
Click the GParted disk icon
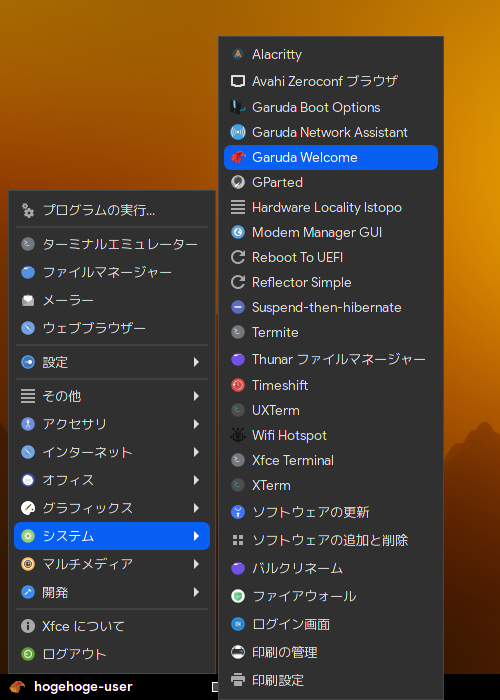pos(238,182)
